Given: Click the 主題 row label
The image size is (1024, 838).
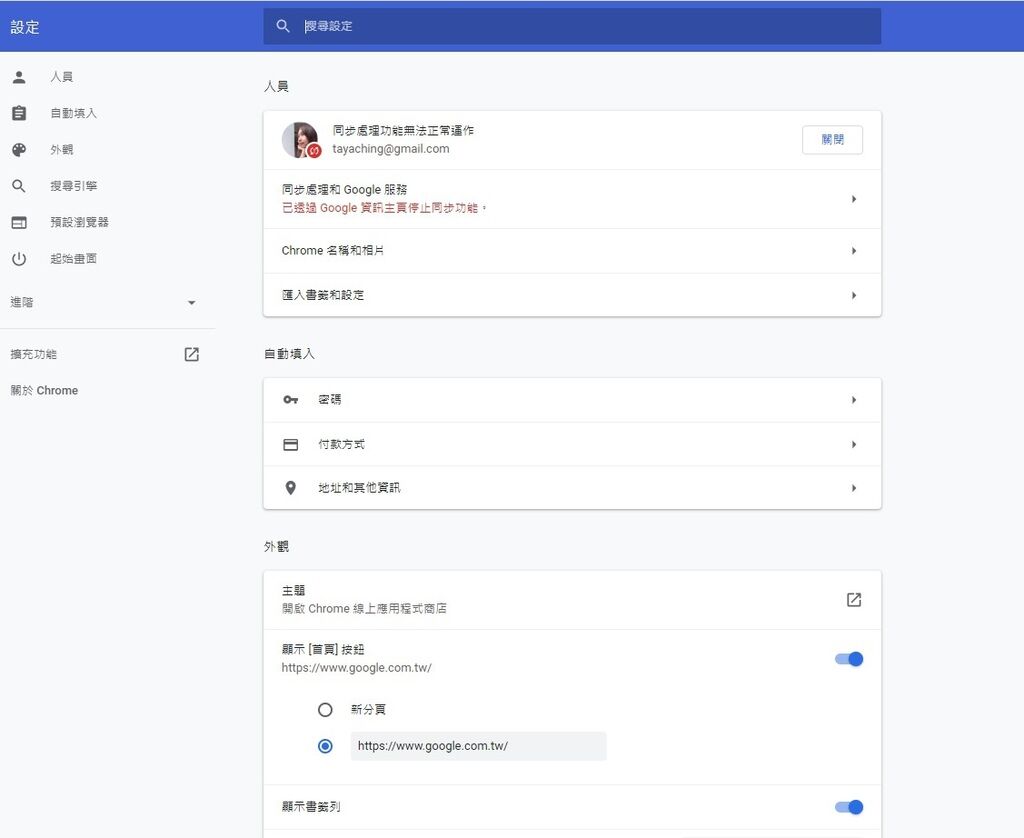Looking at the screenshot, I should click(293, 590).
